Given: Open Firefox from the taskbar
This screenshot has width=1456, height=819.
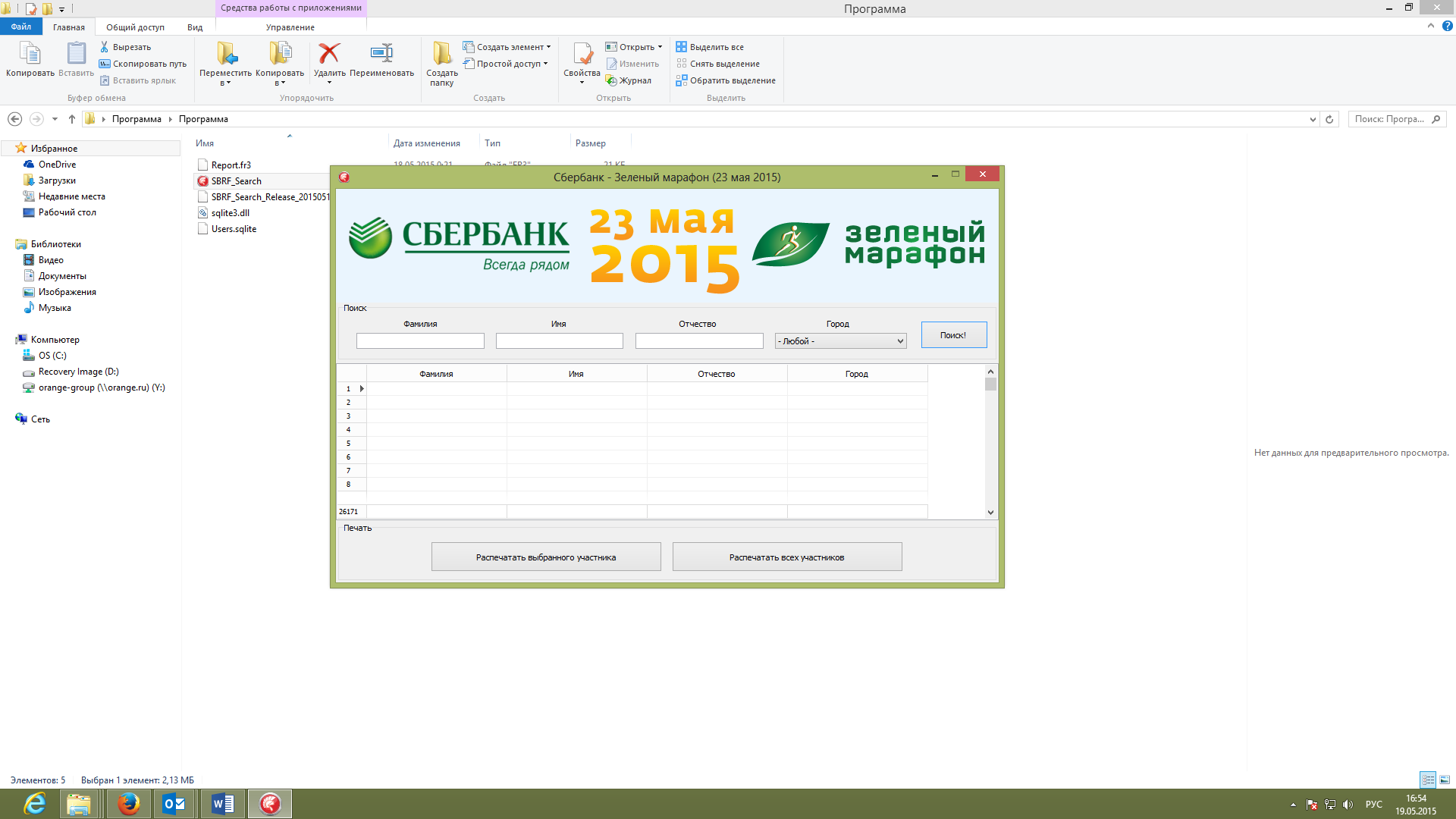Looking at the screenshot, I should 129,804.
